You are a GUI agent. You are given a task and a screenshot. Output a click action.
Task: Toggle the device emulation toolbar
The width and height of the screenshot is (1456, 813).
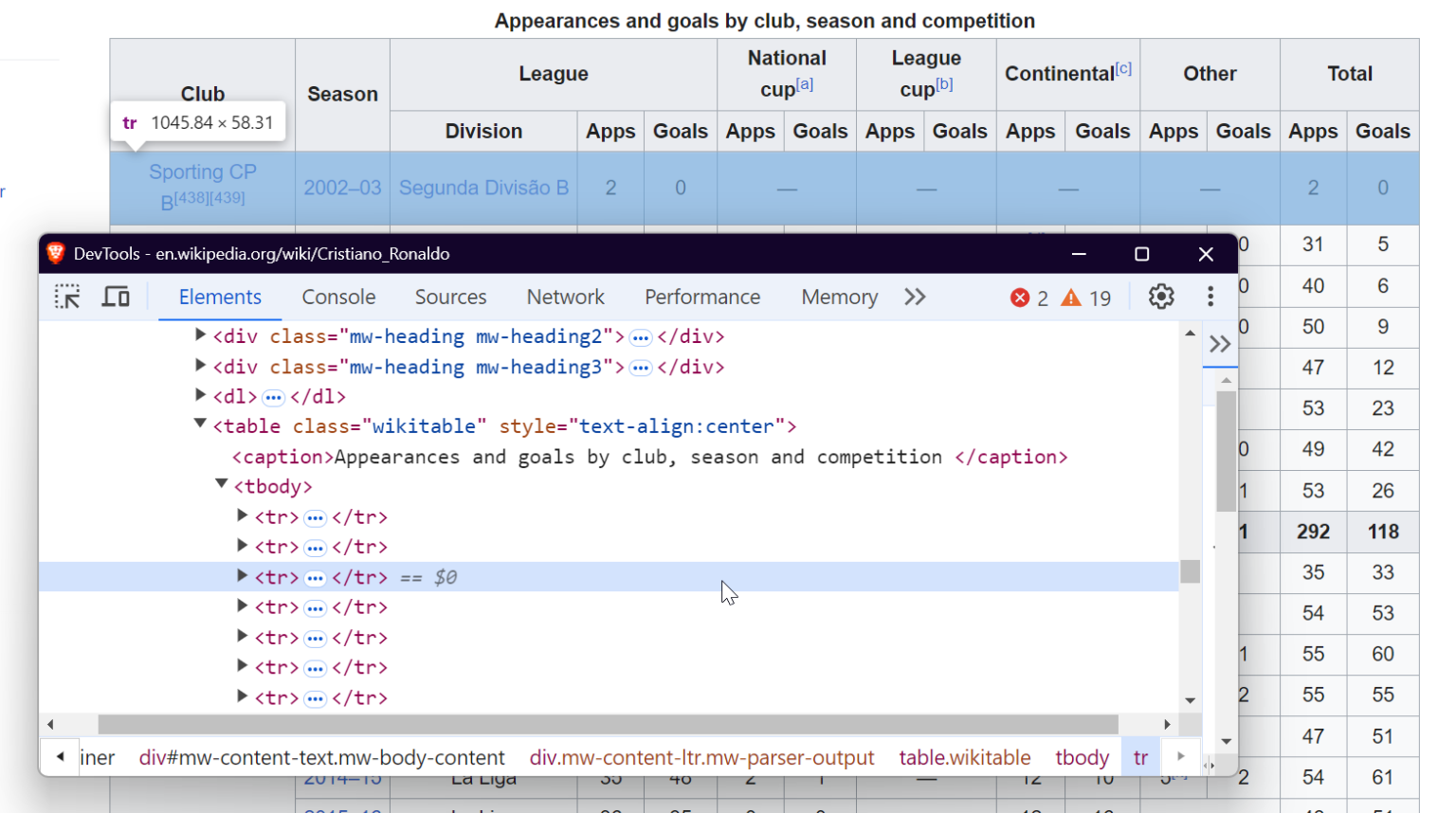pos(115,297)
